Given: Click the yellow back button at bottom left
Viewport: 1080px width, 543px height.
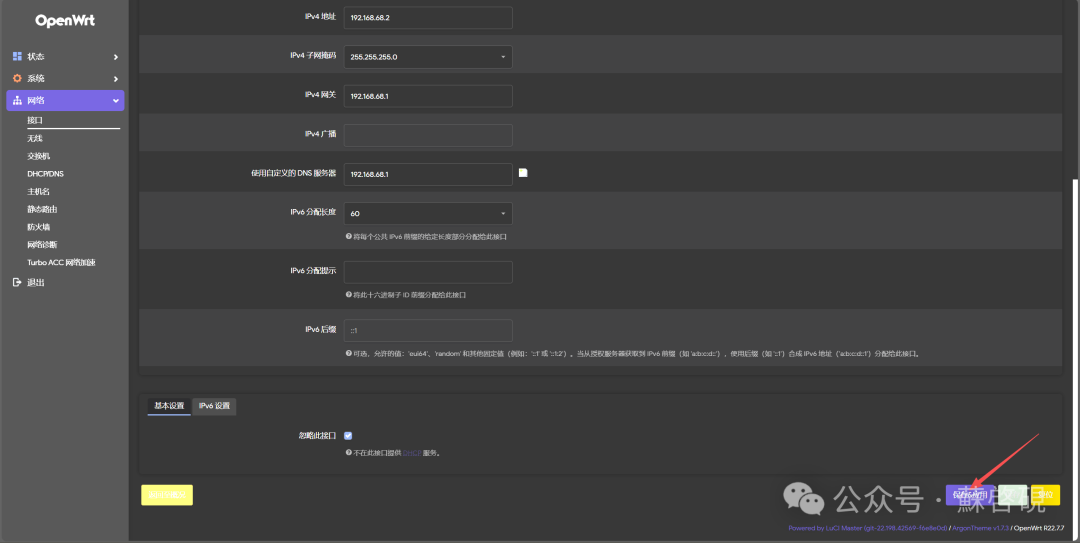Looking at the screenshot, I should click(x=167, y=495).
